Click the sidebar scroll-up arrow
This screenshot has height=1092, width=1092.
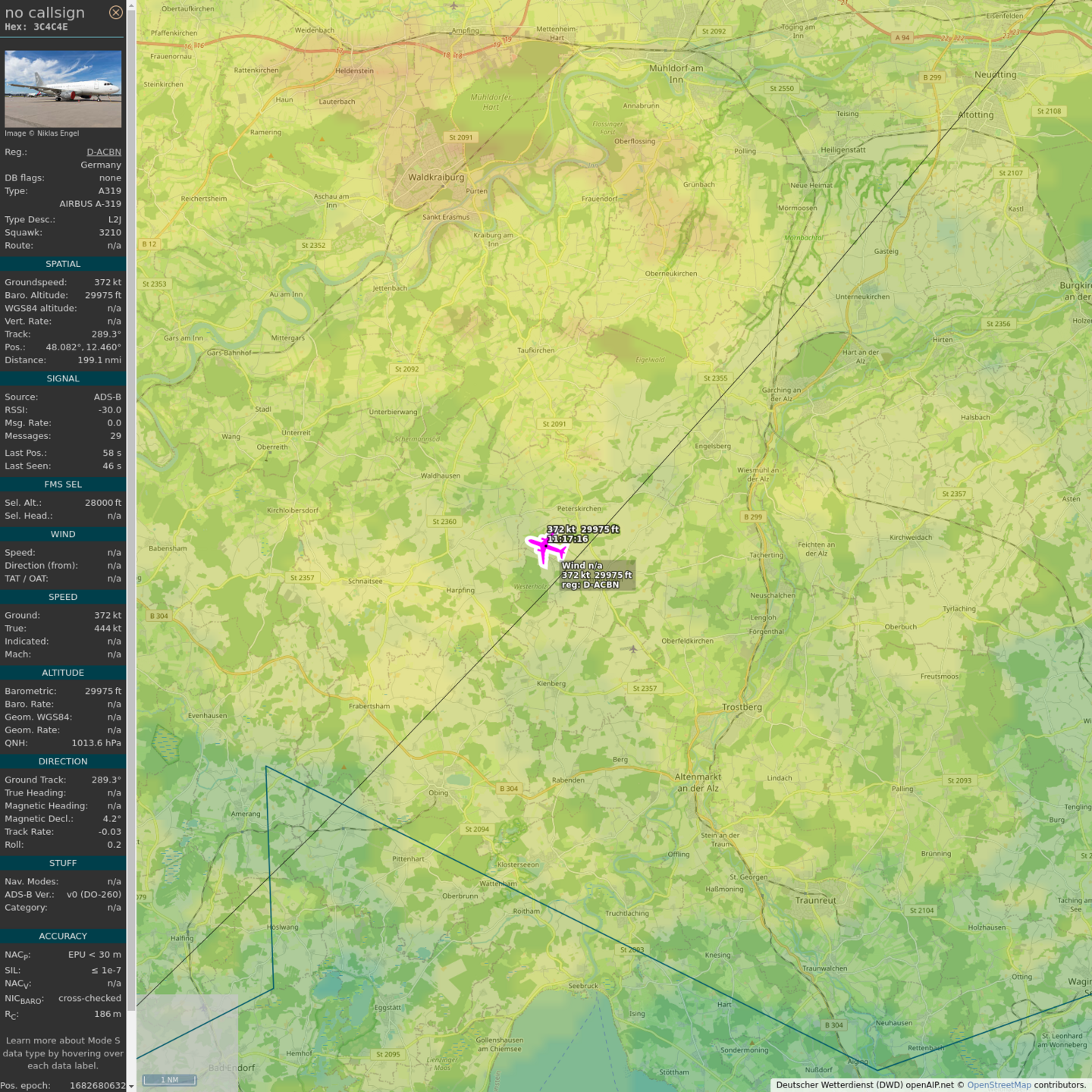tap(131, 5)
